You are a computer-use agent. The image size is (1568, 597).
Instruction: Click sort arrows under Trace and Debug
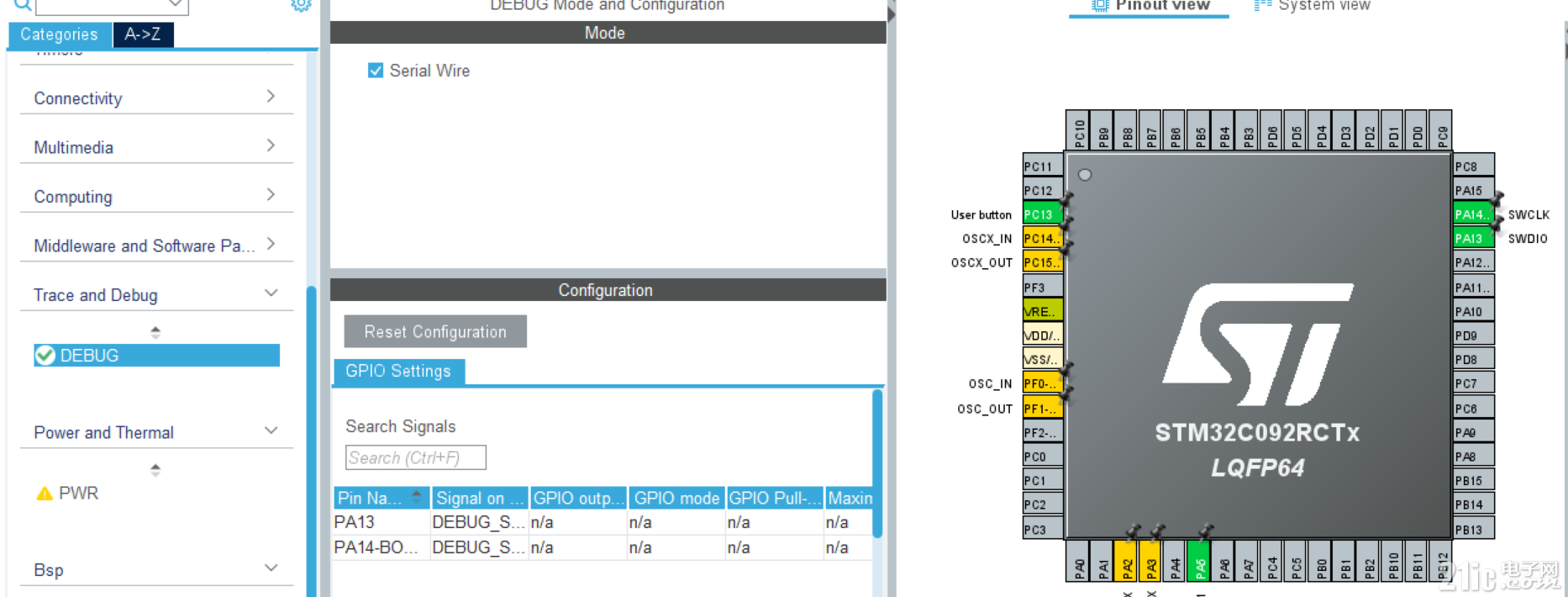[155, 332]
